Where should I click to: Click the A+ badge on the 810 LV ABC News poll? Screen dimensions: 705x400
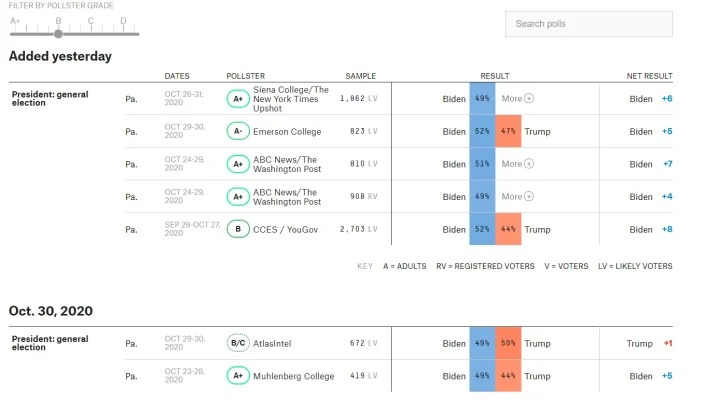(x=238, y=164)
